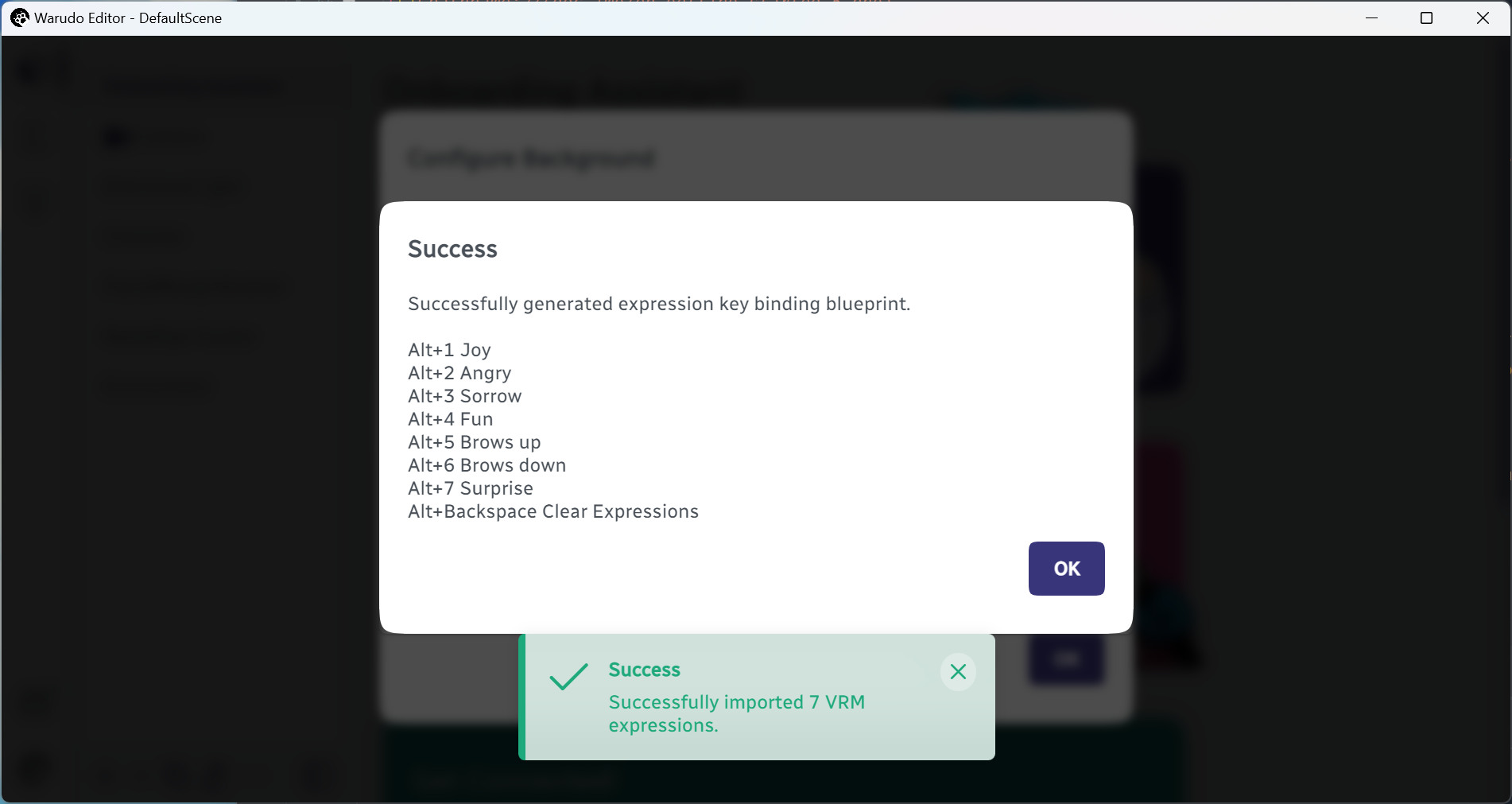
Task: Dismiss the green Success toast notification
Action: 958,672
